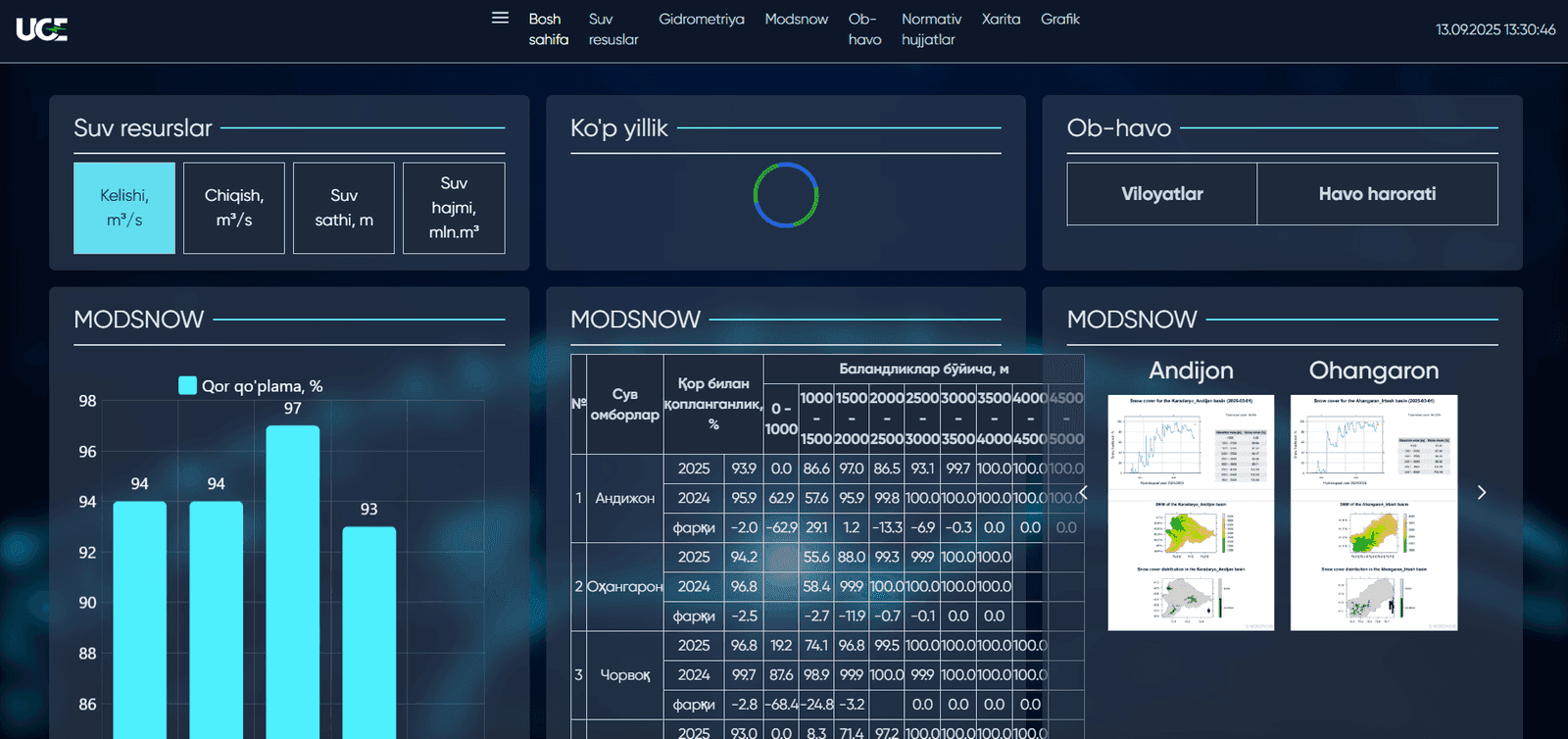Open Ob-havo menu item
This screenshot has height=739, width=1568.
865,29
